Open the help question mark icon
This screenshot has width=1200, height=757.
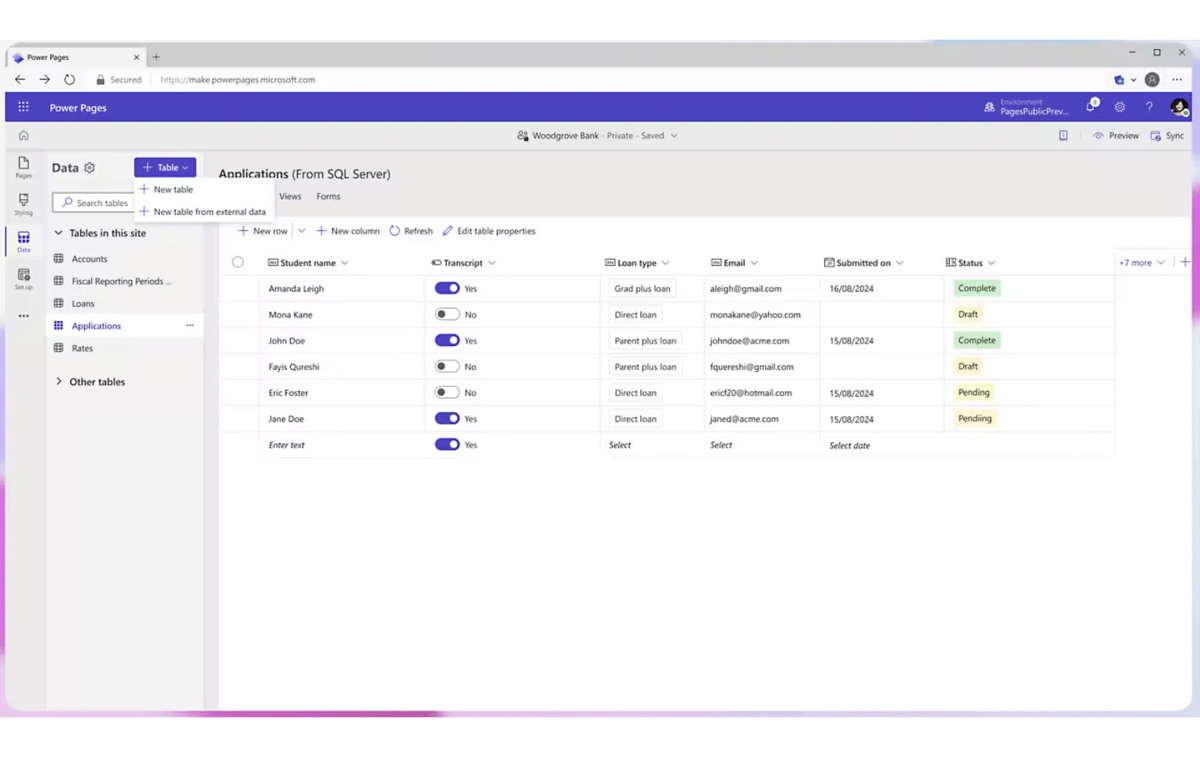(x=1149, y=107)
